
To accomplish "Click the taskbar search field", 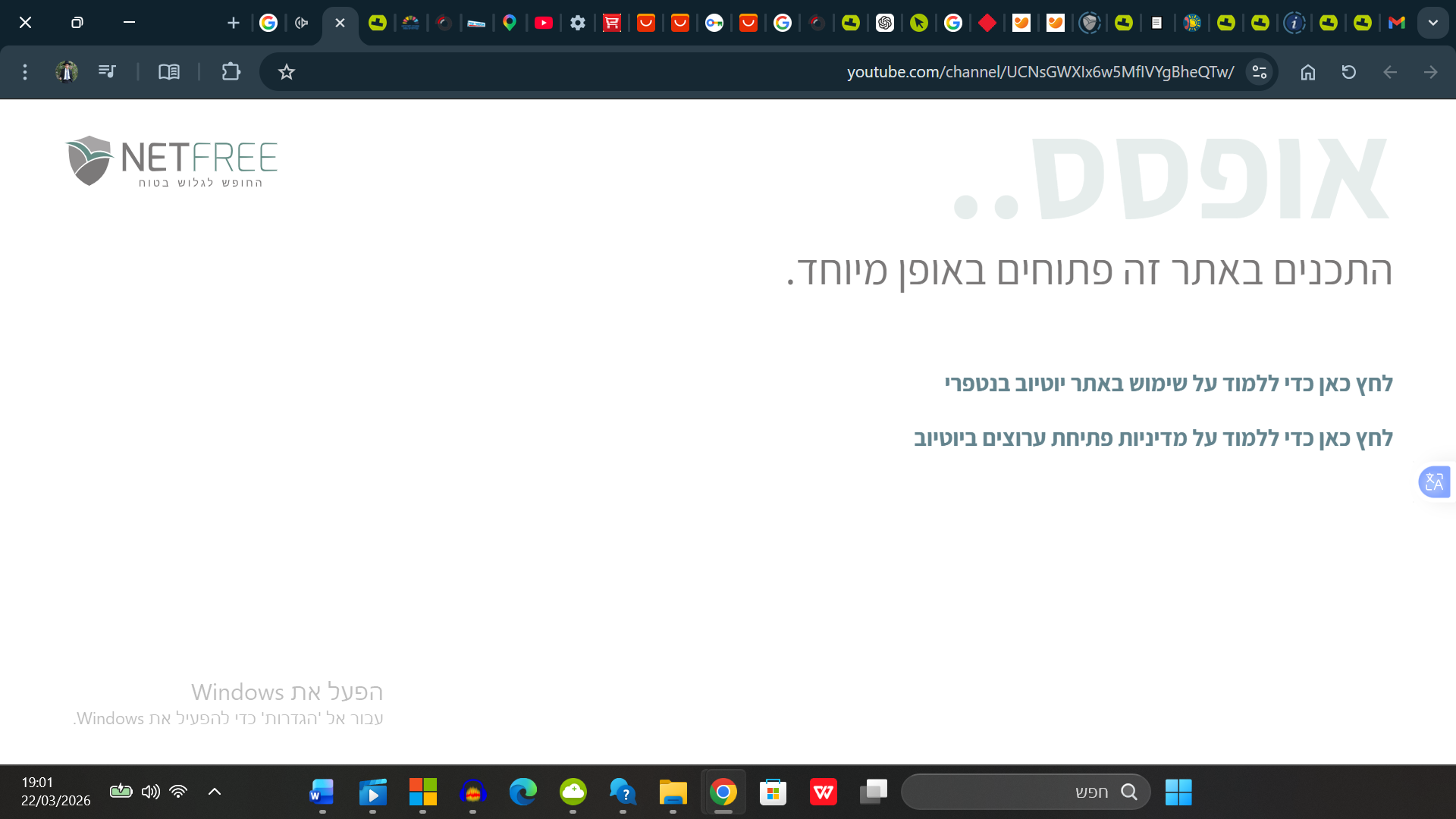I will click(x=1025, y=792).
